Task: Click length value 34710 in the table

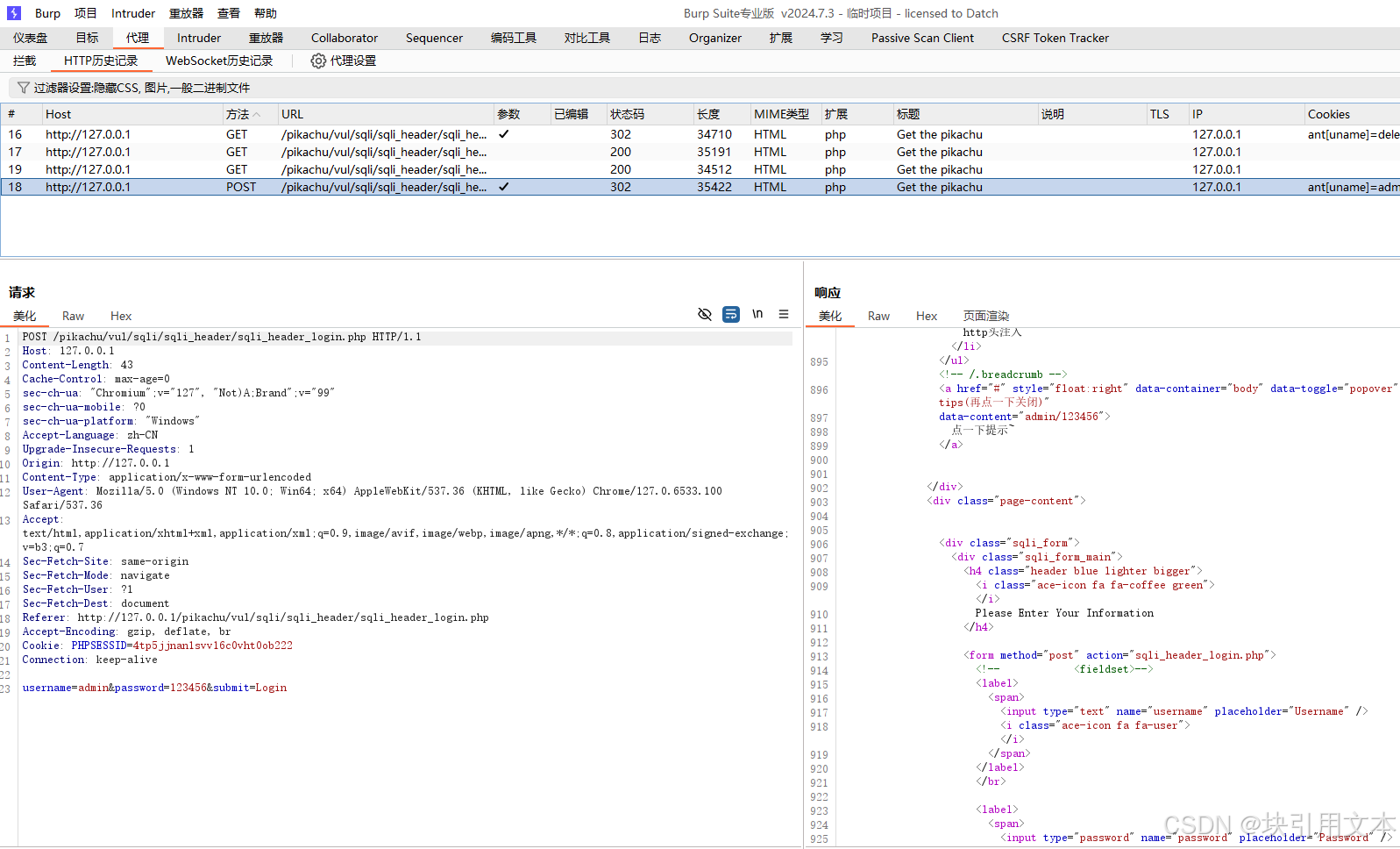Action: 714,134
